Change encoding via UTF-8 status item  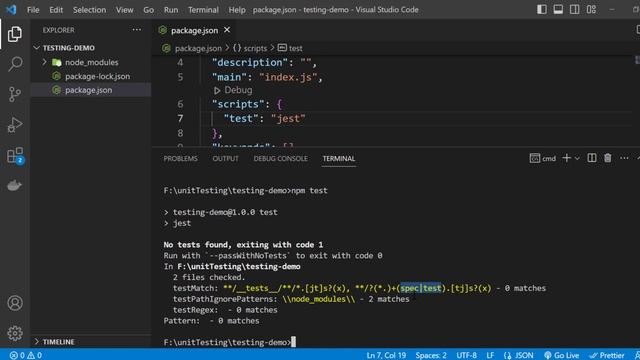(467, 355)
